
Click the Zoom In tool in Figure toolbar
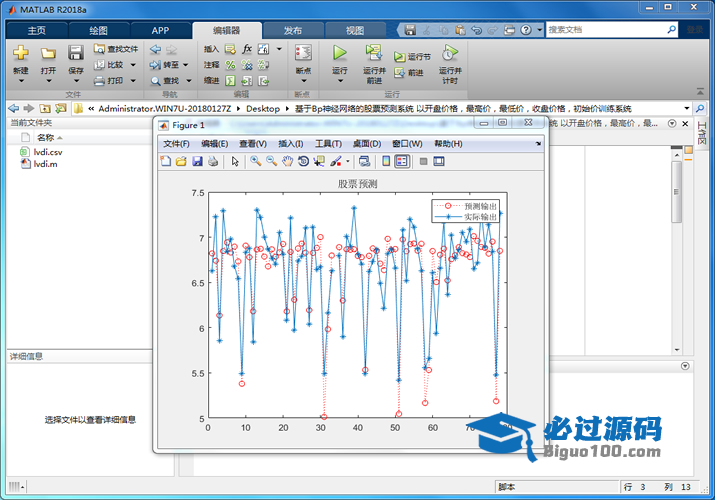pos(256,161)
